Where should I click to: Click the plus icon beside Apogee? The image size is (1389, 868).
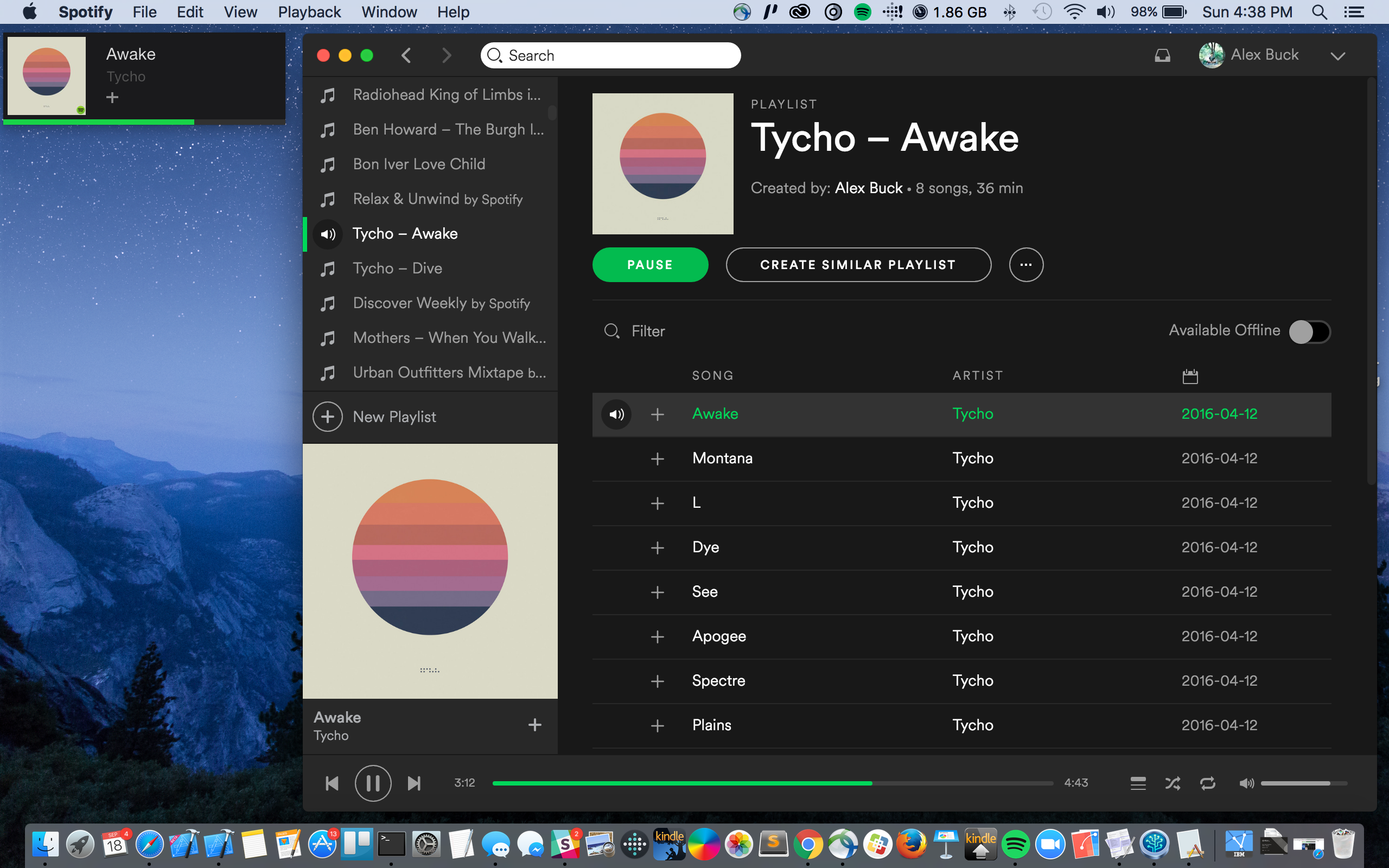coord(658,637)
